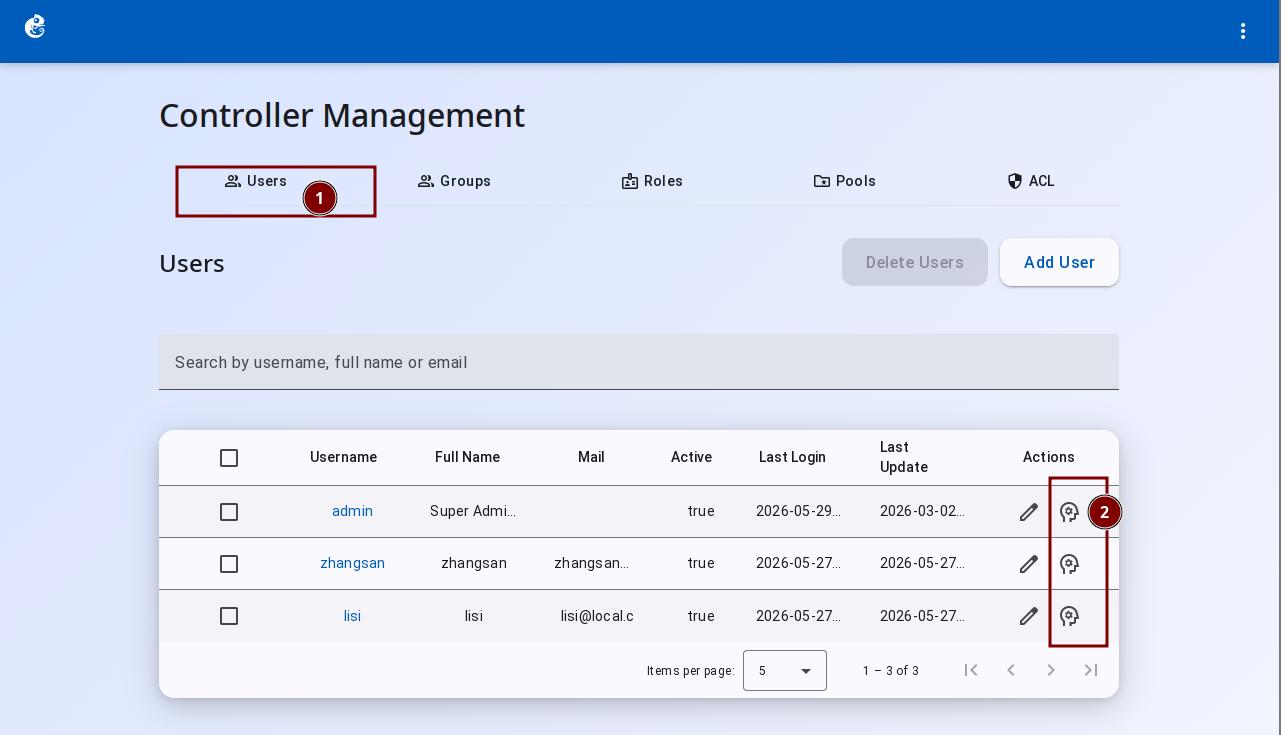This screenshot has width=1281, height=735.
Task: Go to first page of users table
Action: pos(971,670)
